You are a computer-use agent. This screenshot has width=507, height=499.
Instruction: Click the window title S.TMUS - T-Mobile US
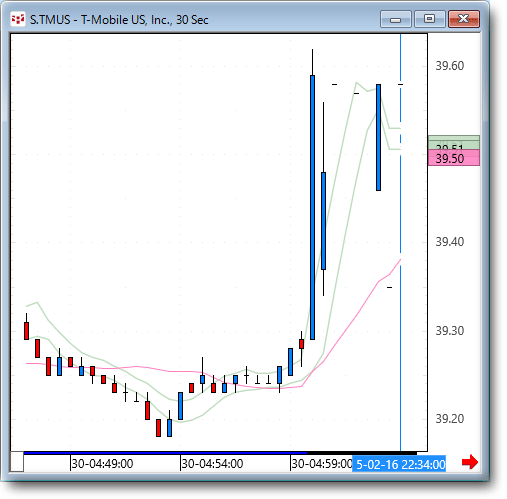tap(119, 20)
